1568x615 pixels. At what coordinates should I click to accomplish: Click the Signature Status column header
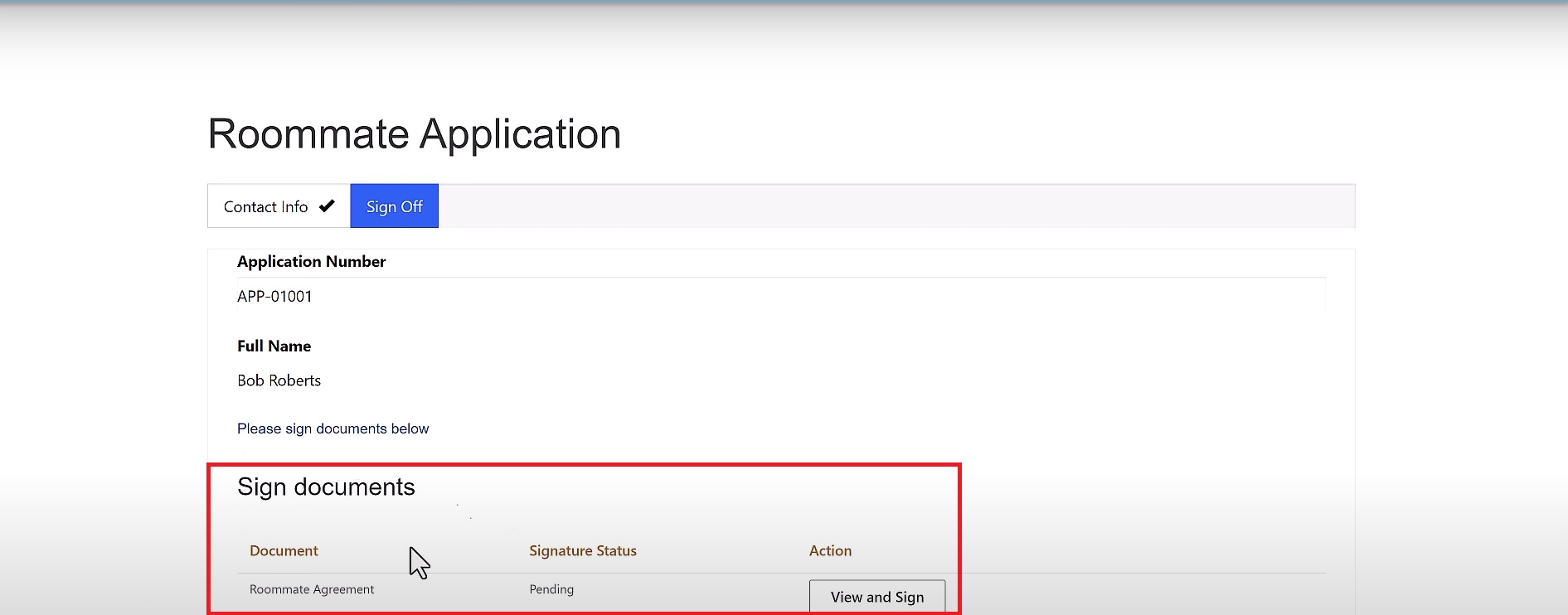tap(583, 551)
